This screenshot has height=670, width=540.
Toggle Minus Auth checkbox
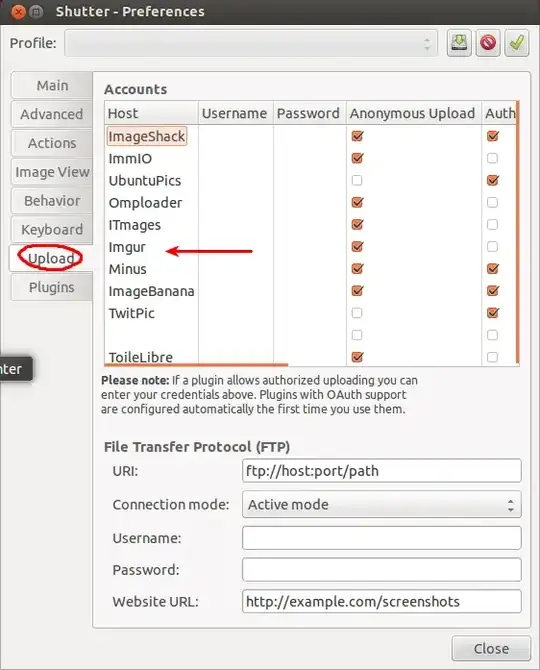493,269
